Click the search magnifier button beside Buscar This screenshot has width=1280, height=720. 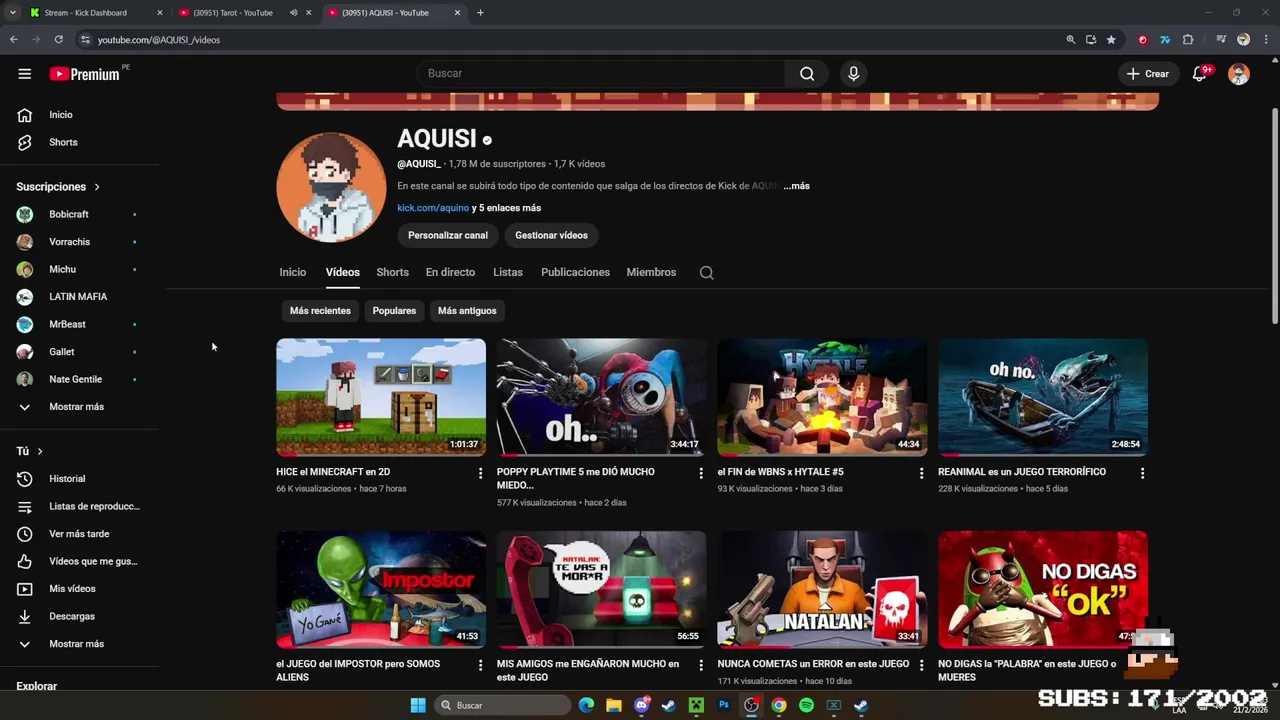[x=807, y=73]
